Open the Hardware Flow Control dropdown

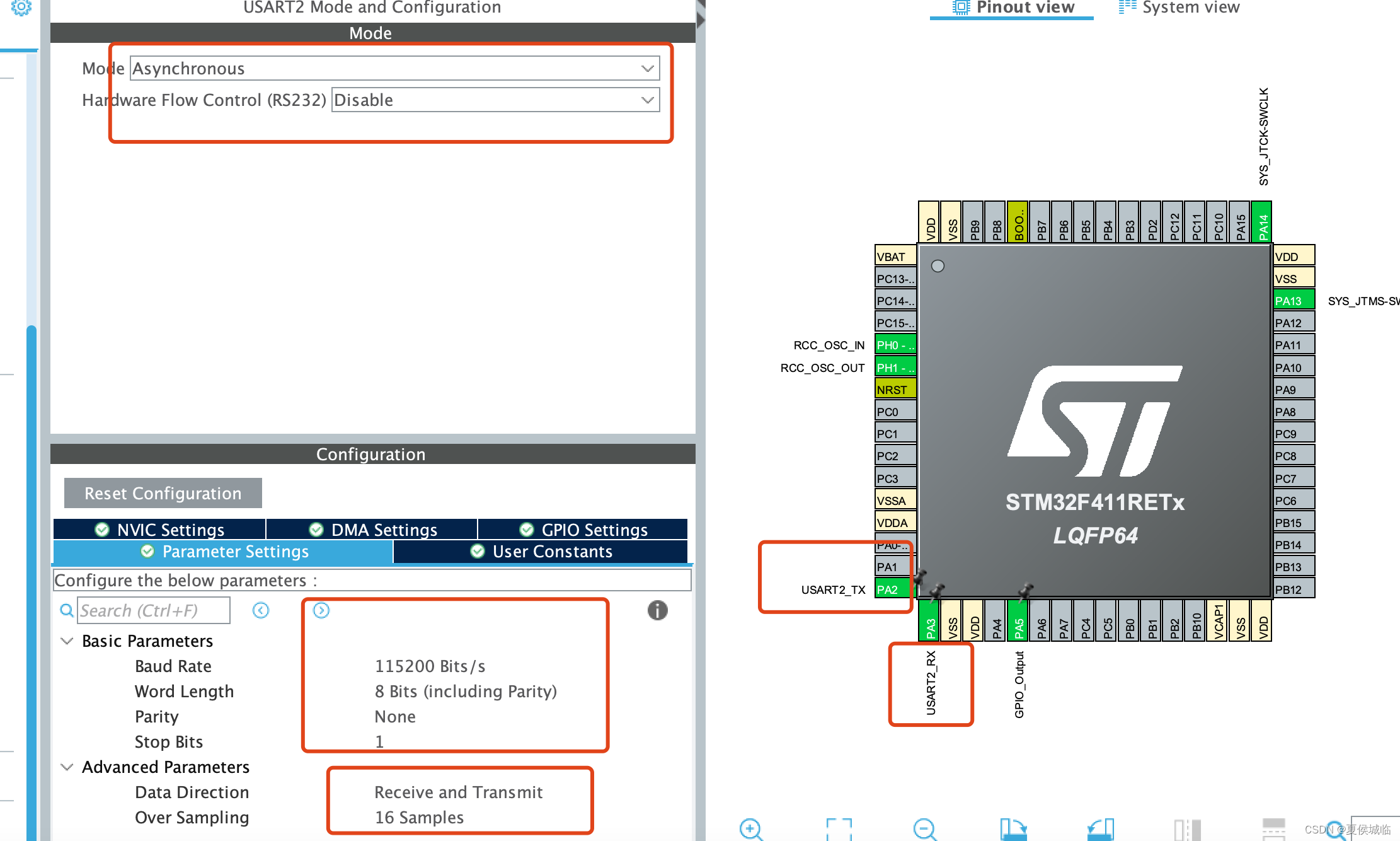click(495, 100)
